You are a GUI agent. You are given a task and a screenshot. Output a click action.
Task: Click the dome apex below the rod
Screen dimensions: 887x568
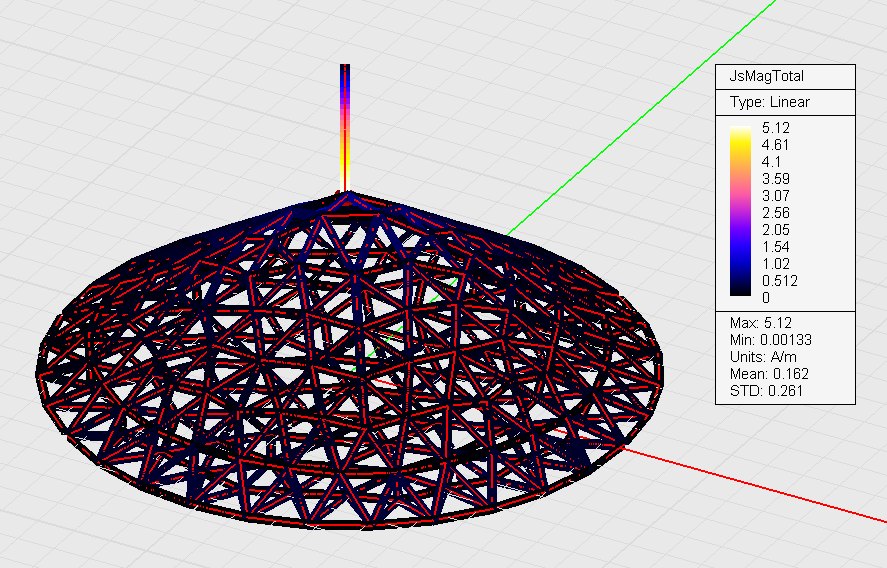345,197
